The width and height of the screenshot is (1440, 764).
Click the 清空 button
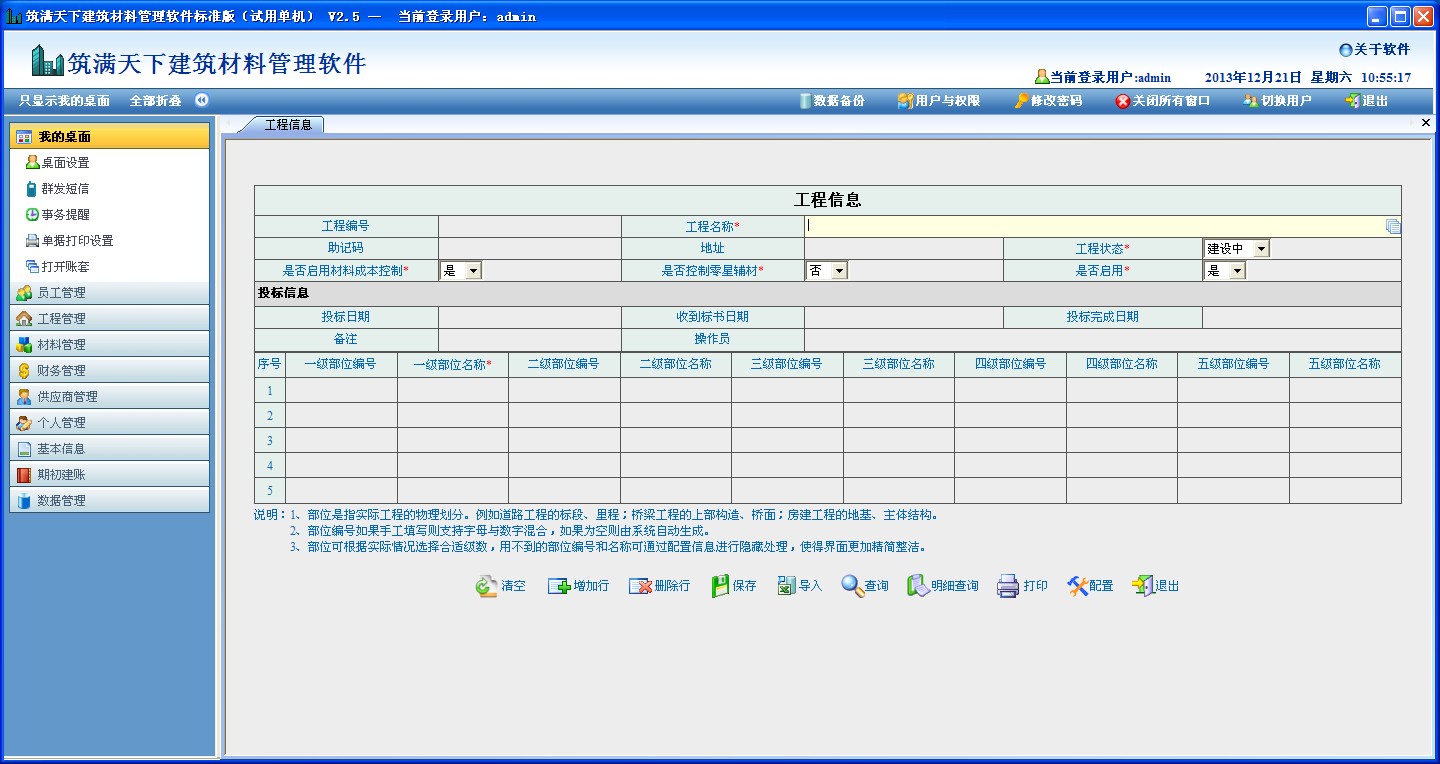pyautogui.click(x=501, y=586)
